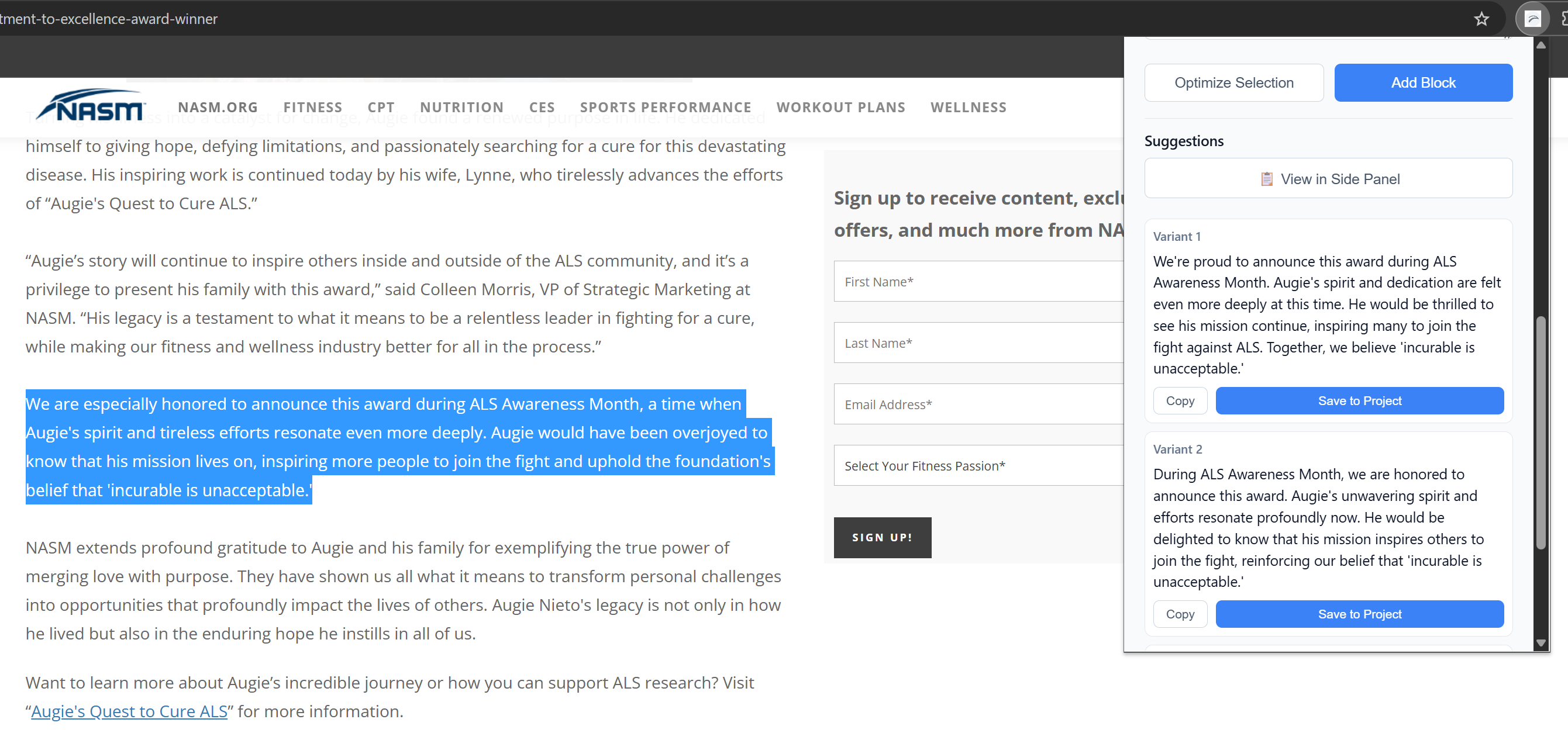The width and height of the screenshot is (1568, 733).
Task: Click the Optimize Selection button
Action: [x=1234, y=82]
